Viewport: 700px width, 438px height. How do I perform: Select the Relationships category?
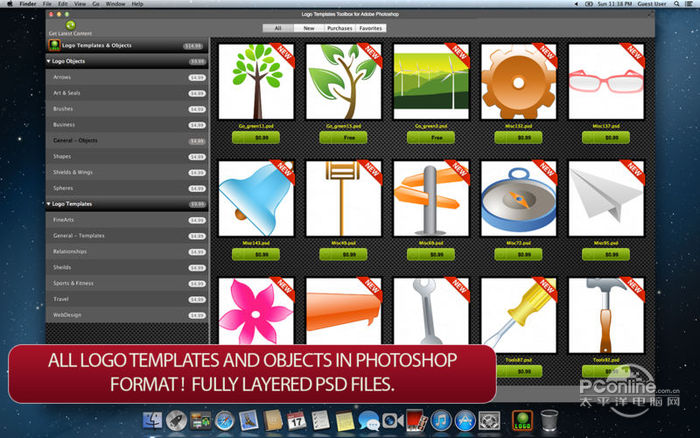pyautogui.click(x=127, y=251)
